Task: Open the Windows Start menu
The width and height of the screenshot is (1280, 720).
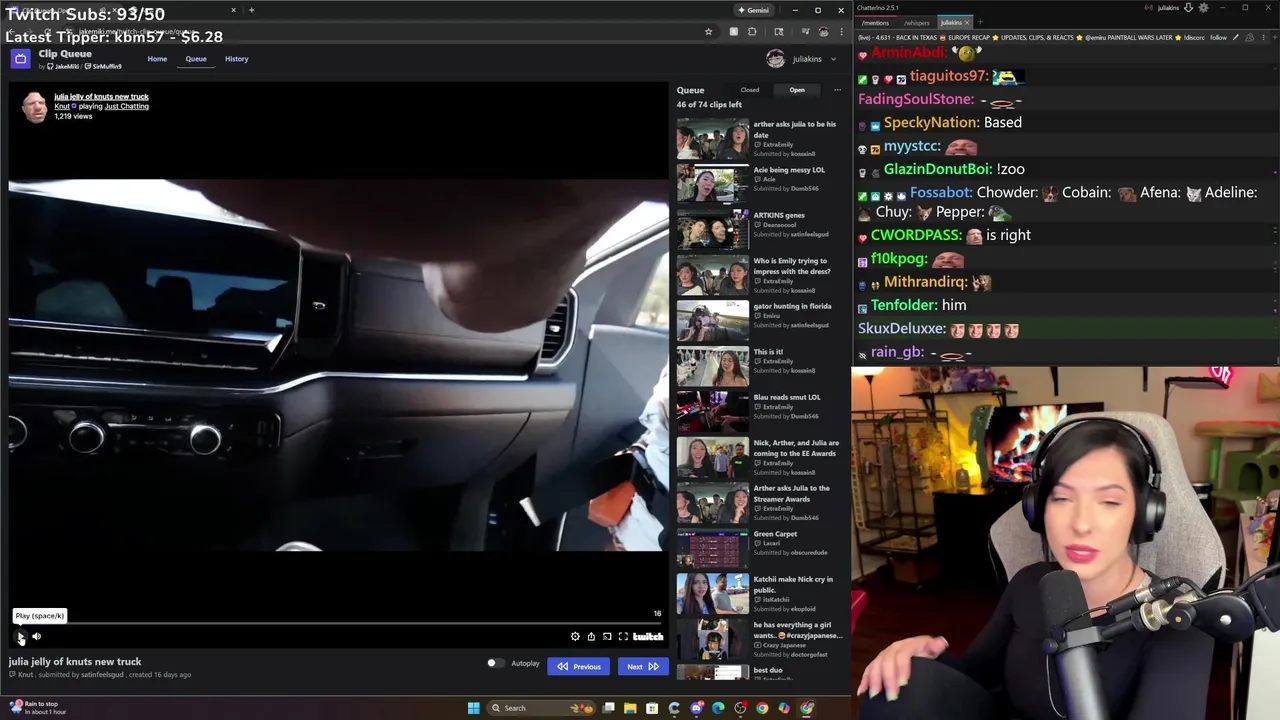Action: click(473, 708)
